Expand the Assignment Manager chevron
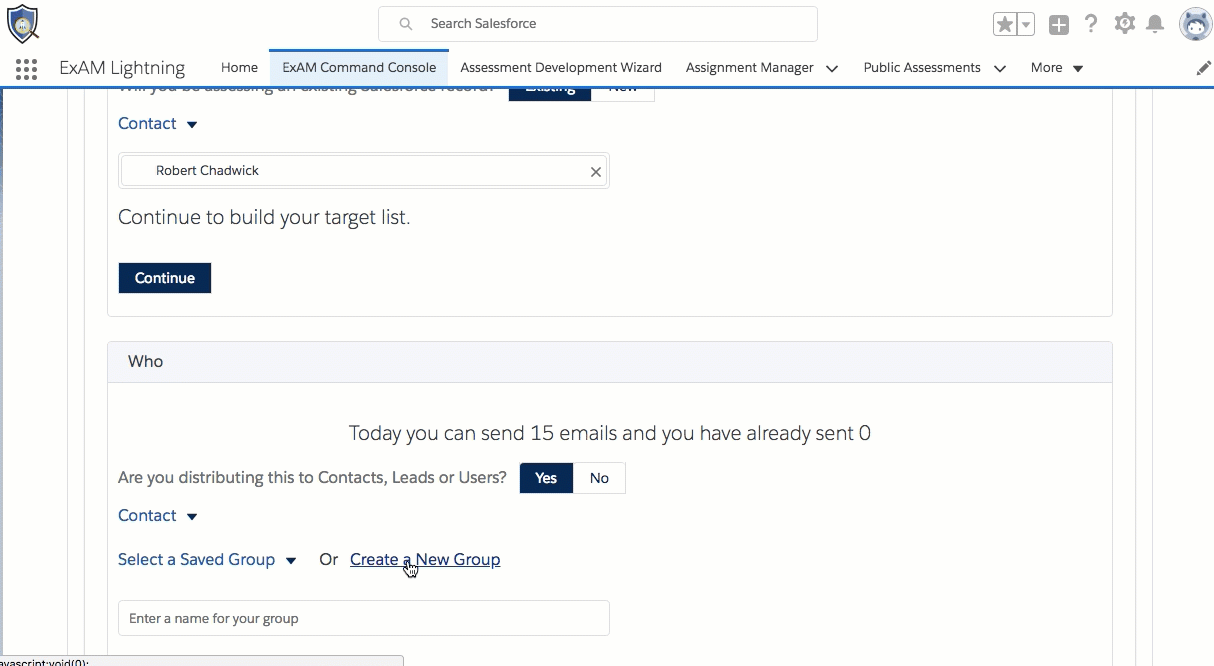This screenshot has width=1214, height=666. point(832,69)
